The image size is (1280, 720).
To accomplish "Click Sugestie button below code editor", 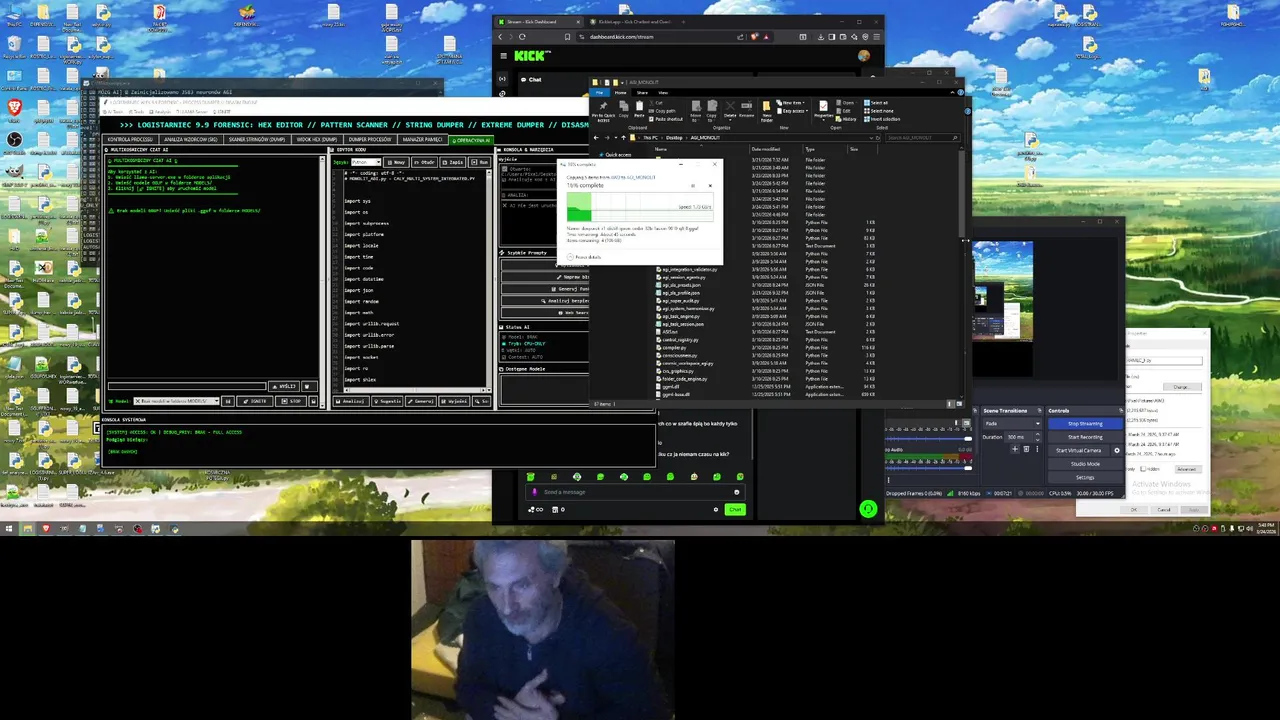I will click(387, 401).
